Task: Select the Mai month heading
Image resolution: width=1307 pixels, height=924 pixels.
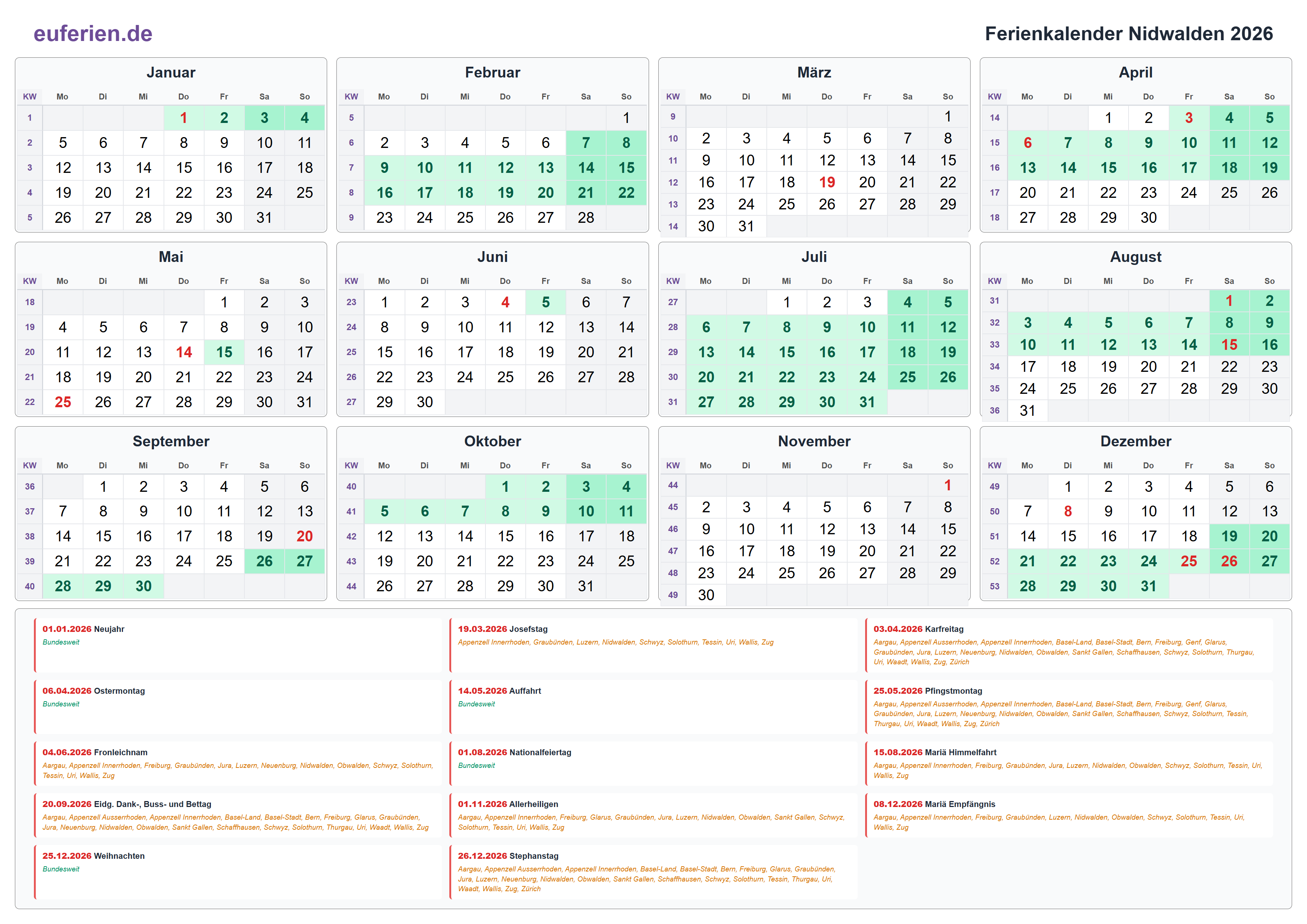Action: point(171,257)
